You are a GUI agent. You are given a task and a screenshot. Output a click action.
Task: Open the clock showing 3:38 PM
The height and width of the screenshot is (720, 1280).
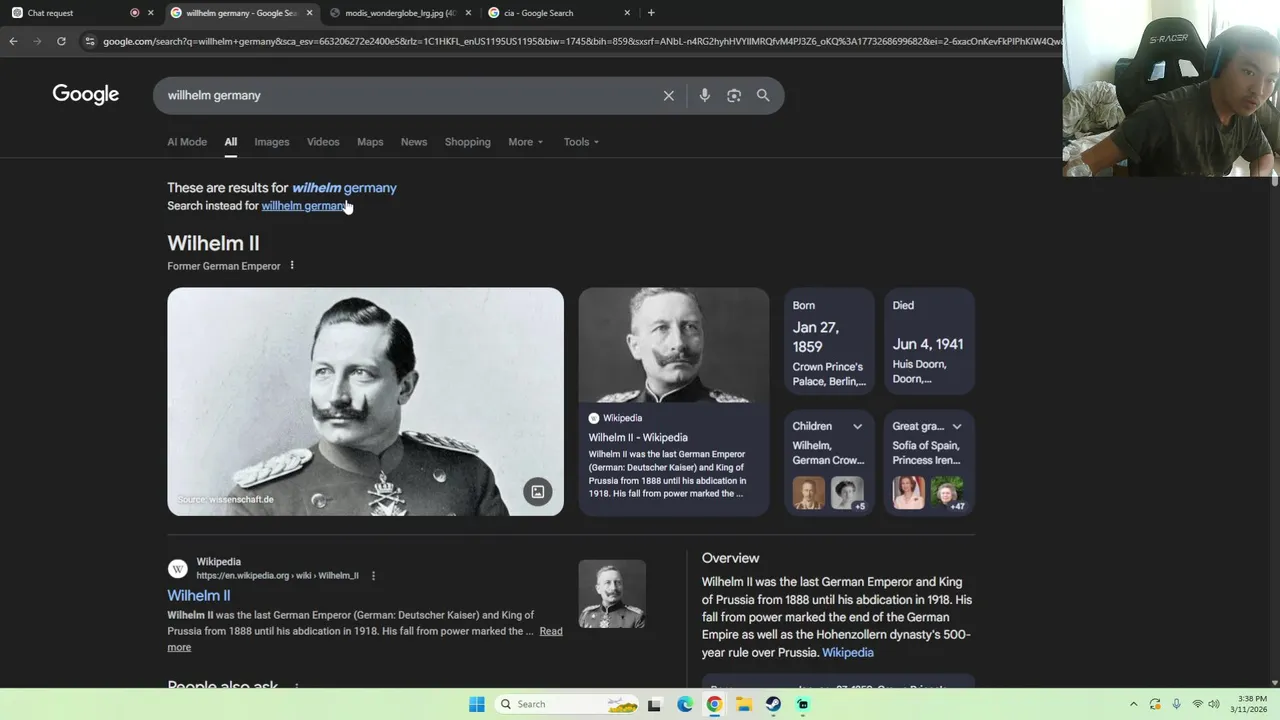[1251, 704]
